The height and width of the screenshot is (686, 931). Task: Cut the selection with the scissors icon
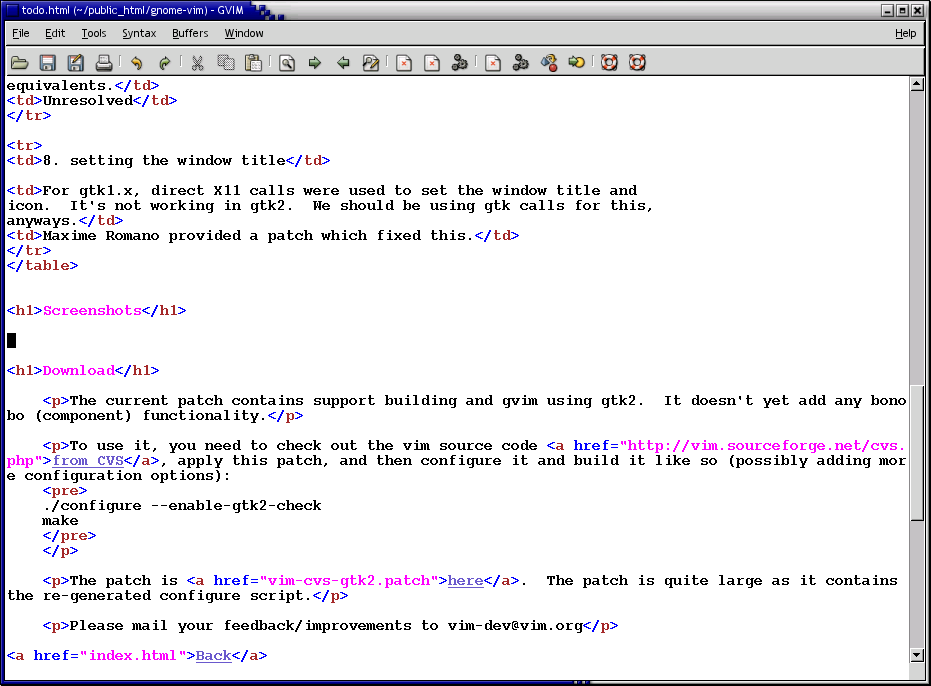click(x=197, y=62)
